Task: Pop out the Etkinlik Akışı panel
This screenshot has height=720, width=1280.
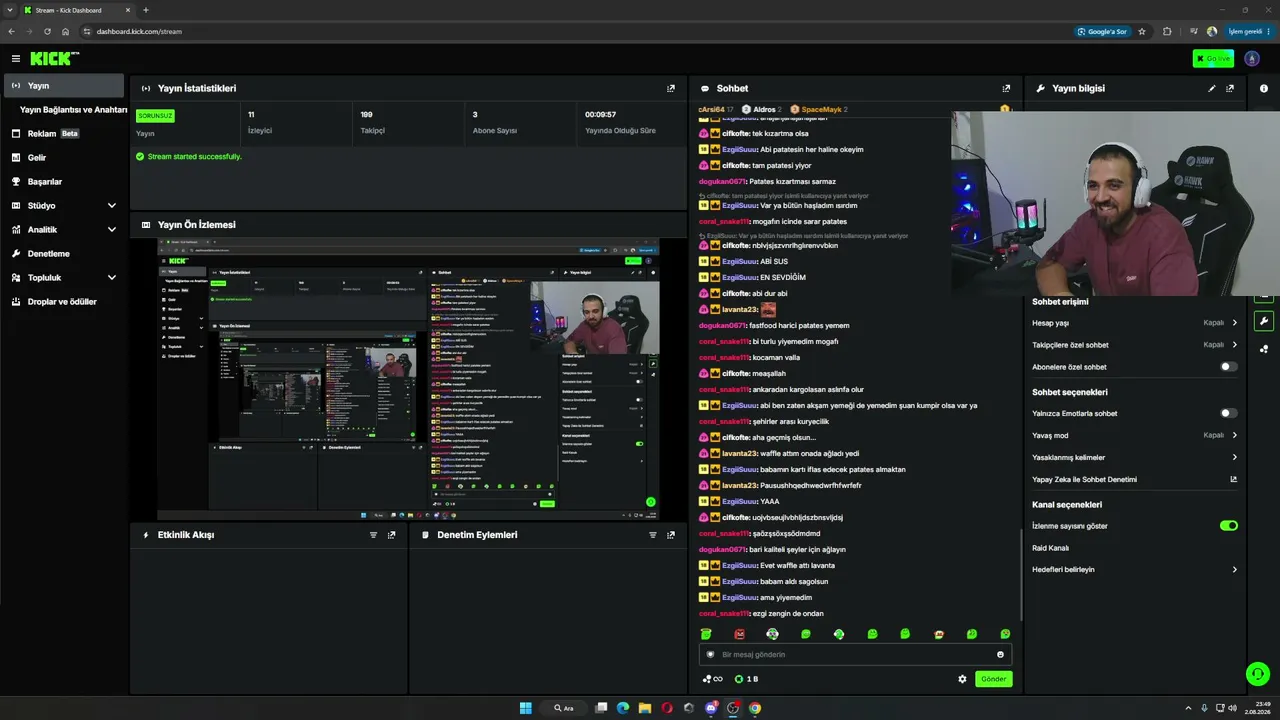Action: (391, 535)
